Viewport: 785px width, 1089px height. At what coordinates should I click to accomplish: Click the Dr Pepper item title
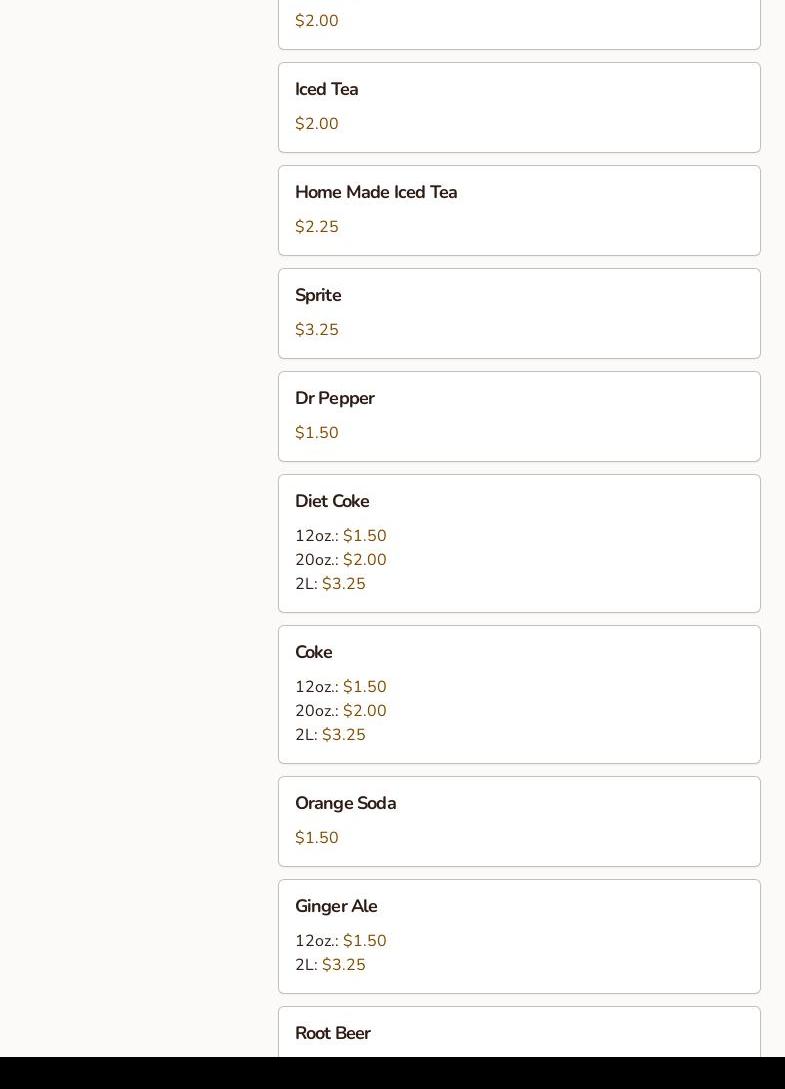[x=335, y=398]
